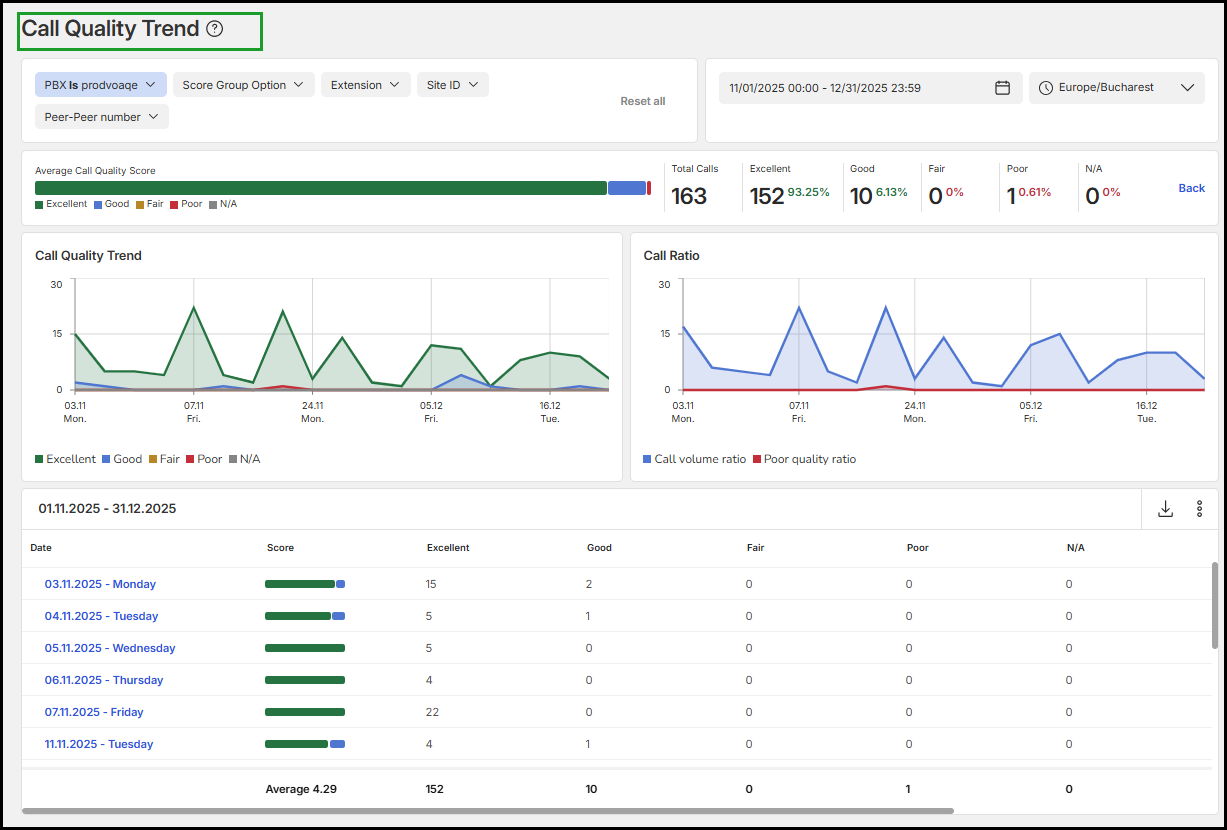1227x830 pixels.
Task: Open the calendar icon in date range field
Action: 1002,88
